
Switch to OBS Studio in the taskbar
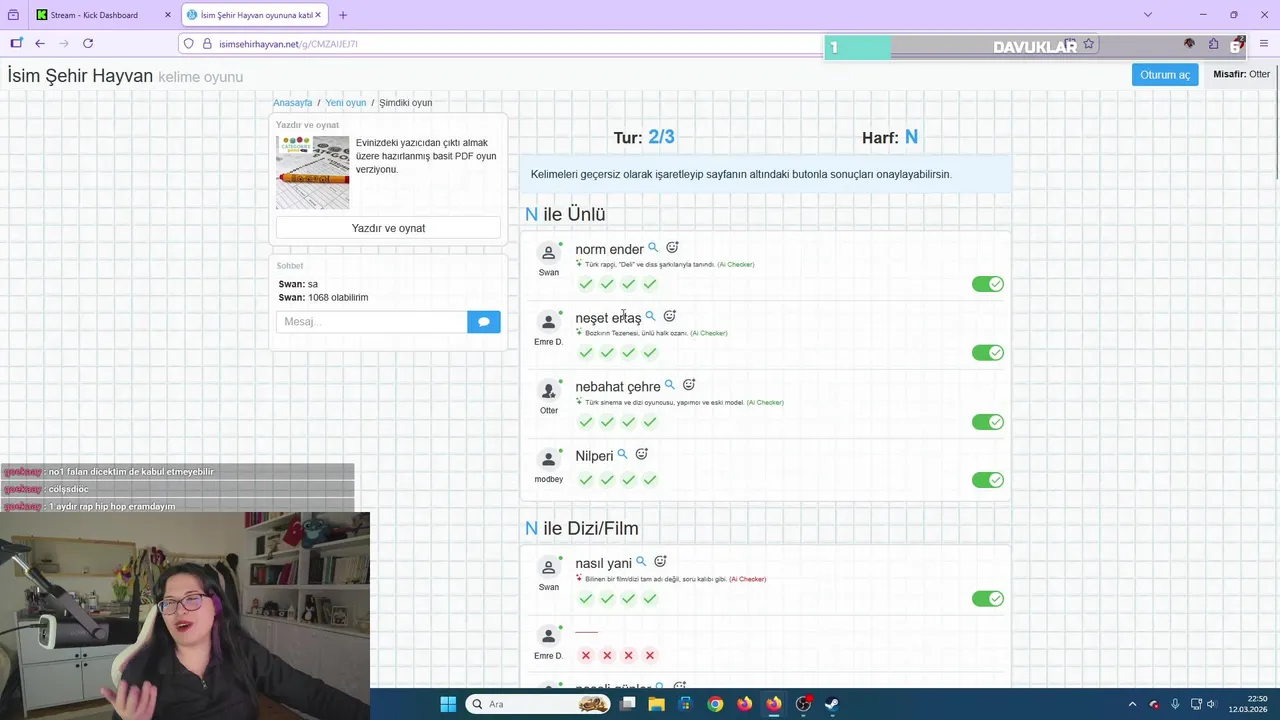click(803, 704)
